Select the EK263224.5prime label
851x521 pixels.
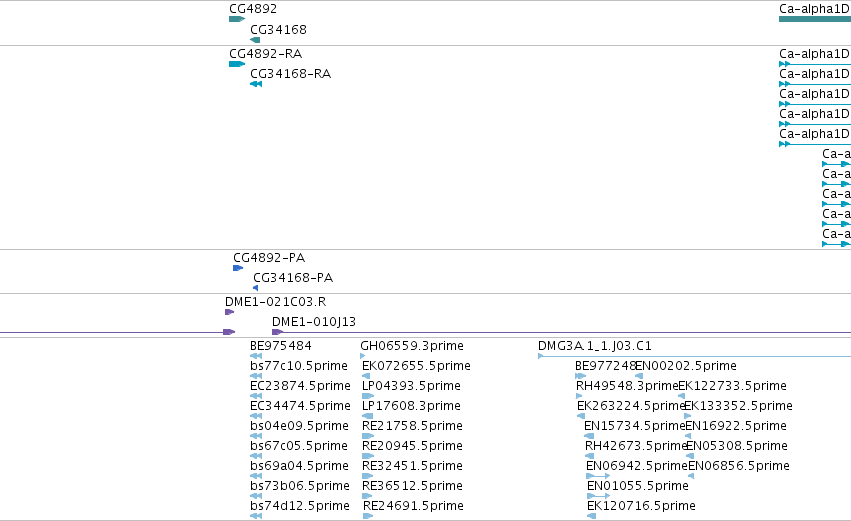tap(631, 406)
